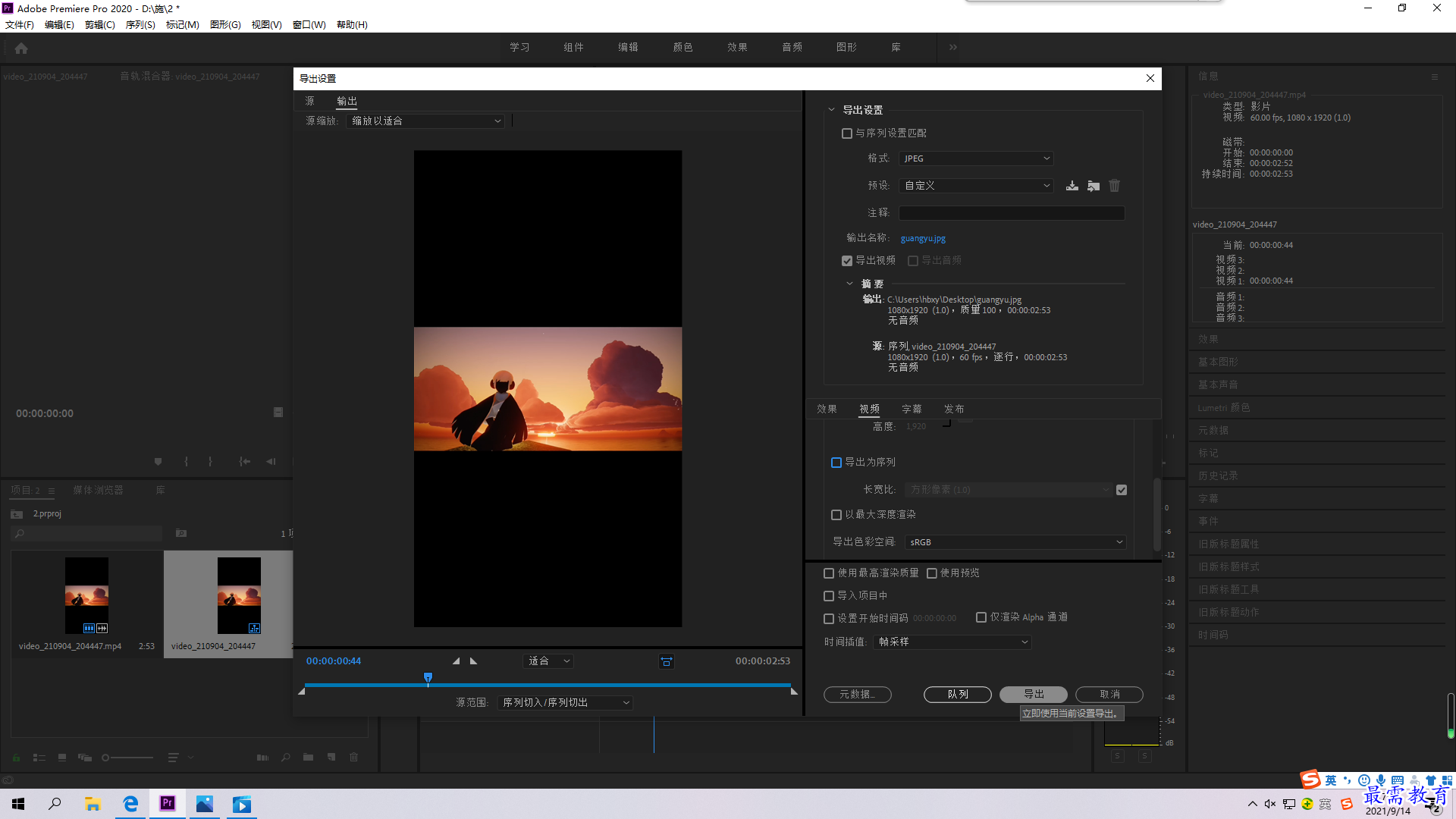The height and width of the screenshot is (819, 1456).
Task: Click the set out point triangle
Action: click(x=473, y=661)
